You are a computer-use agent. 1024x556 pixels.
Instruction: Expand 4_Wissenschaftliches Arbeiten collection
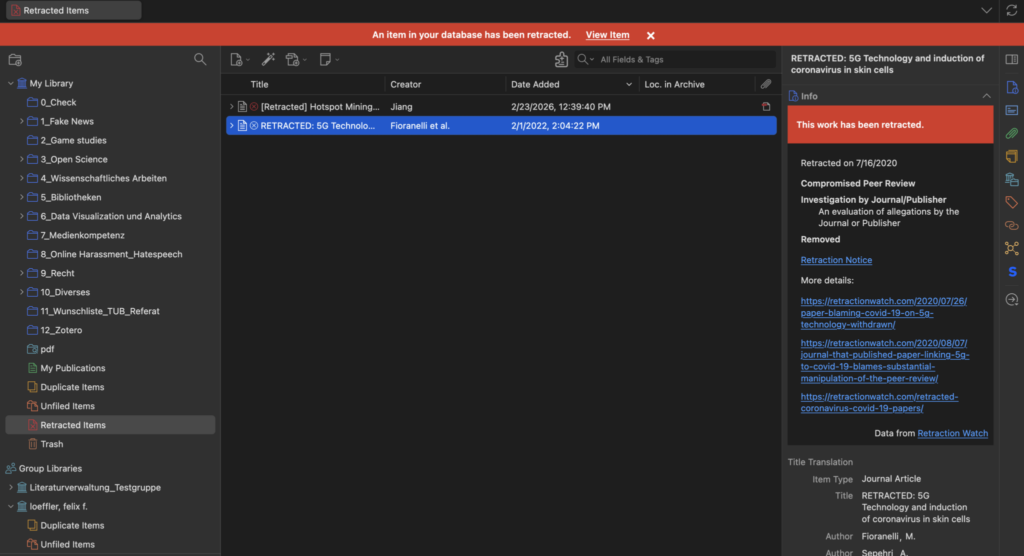pyautogui.click(x=22, y=178)
